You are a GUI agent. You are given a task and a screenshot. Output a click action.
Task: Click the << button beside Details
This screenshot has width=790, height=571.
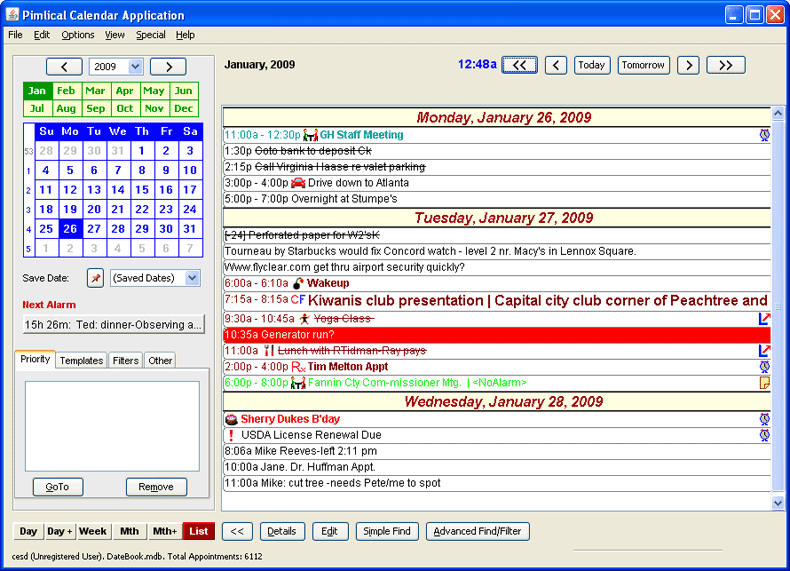point(237,531)
